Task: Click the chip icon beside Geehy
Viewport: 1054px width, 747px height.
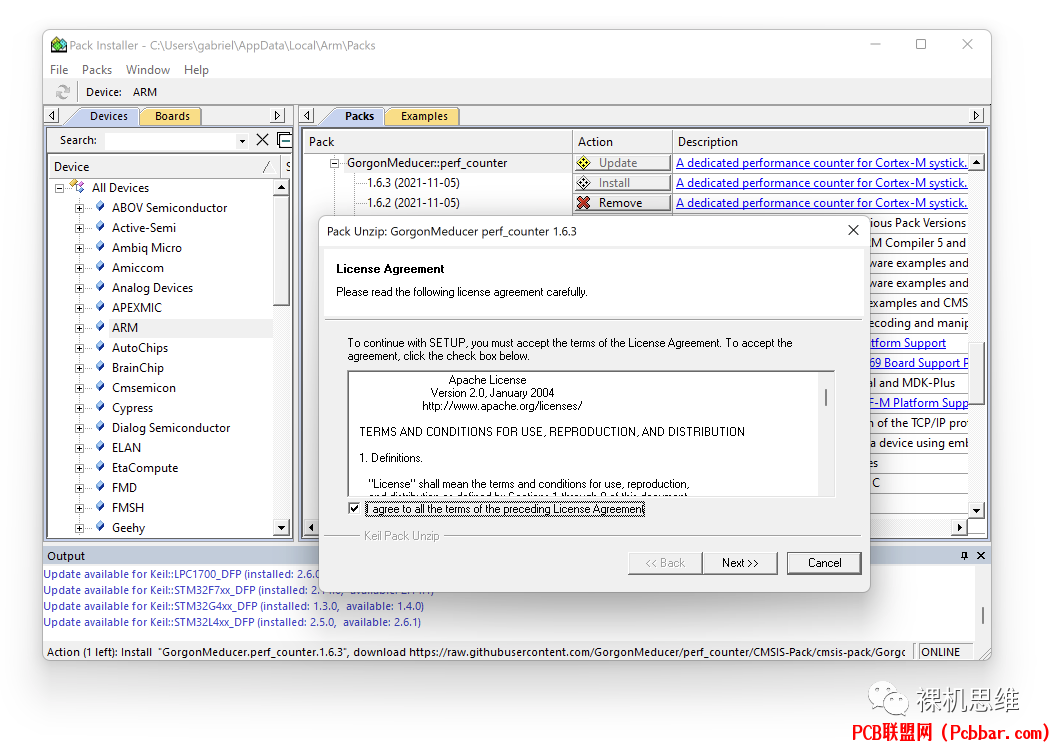Action: click(x=100, y=527)
